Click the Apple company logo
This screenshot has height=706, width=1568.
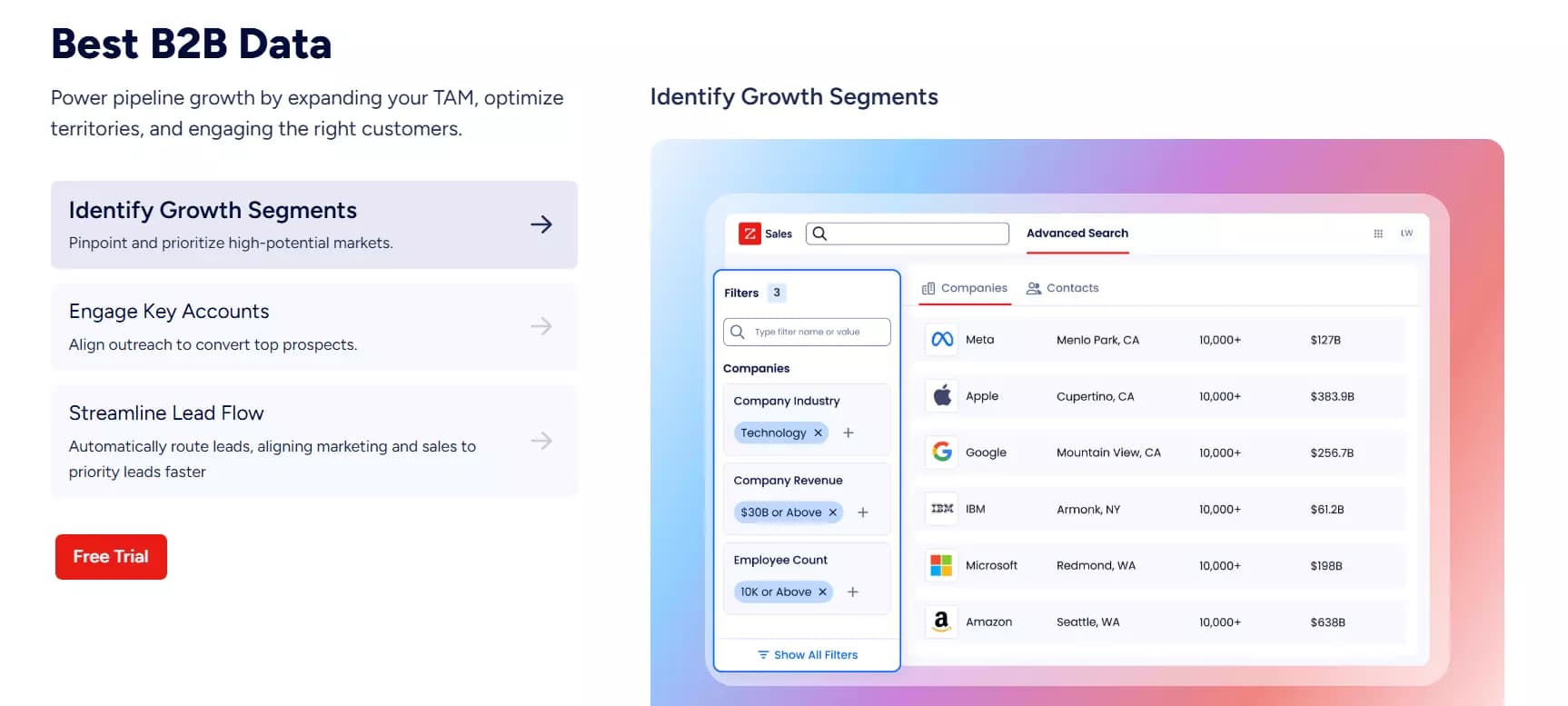[x=942, y=396]
